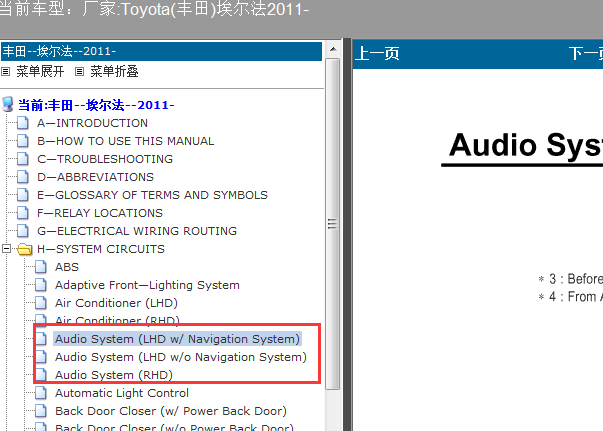603x431 pixels.
Task: Click the page icon beside Audio System (RHD)
Action: (41, 375)
